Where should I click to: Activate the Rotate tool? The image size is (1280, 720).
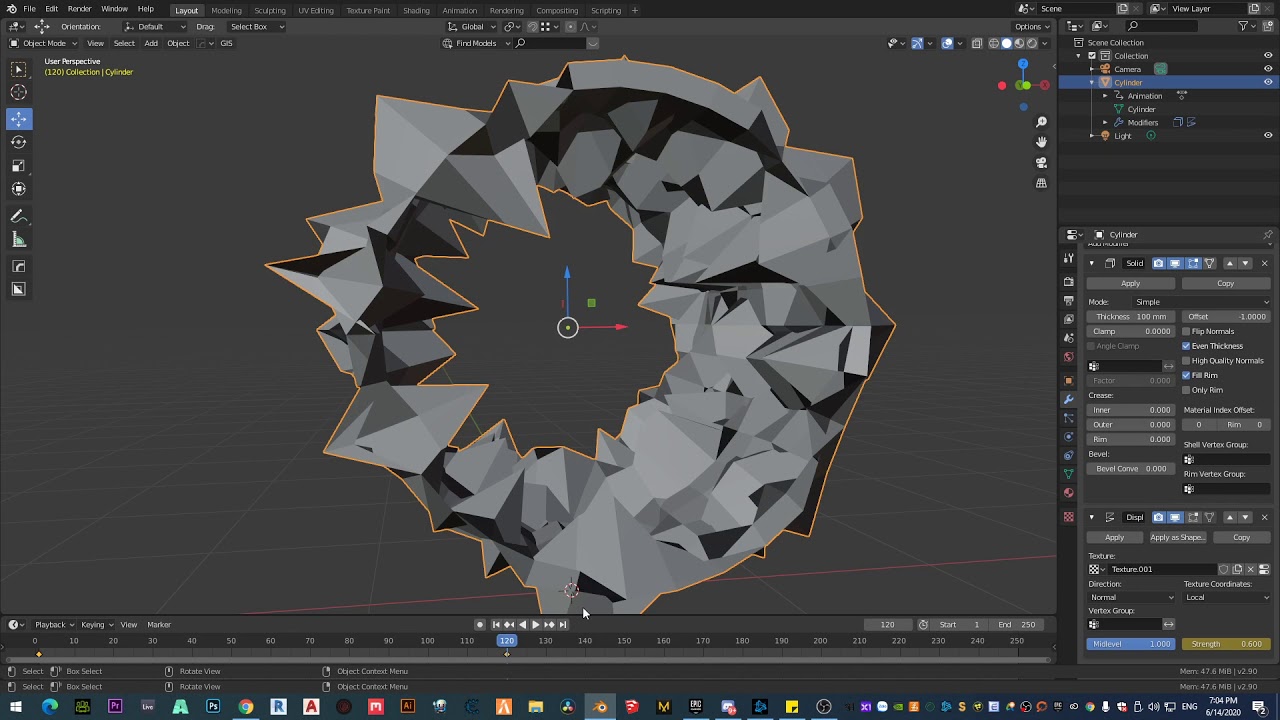point(18,142)
